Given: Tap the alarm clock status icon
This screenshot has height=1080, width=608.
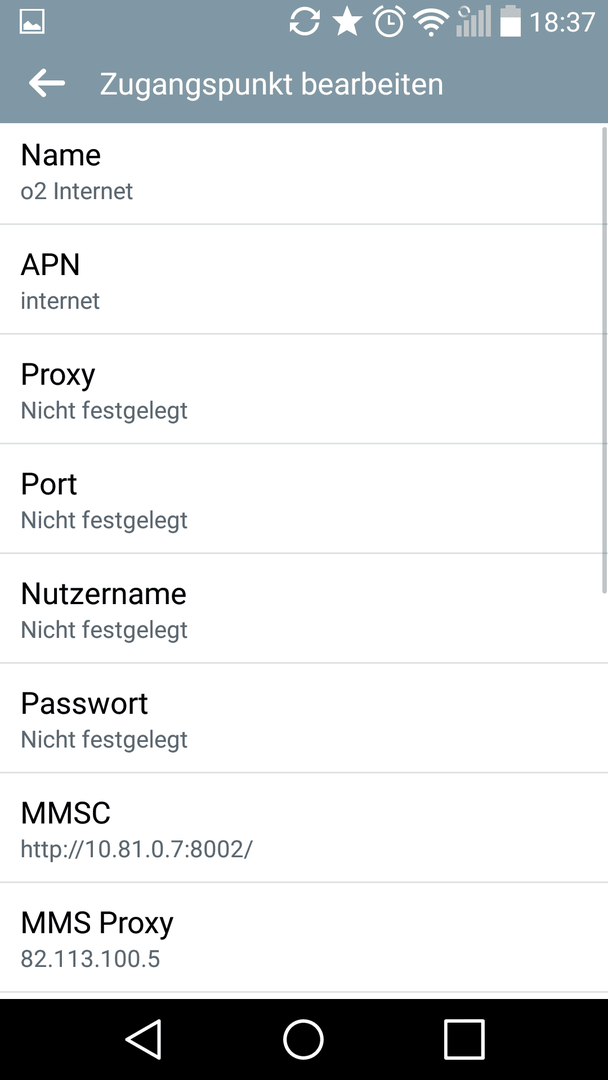Looking at the screenshot, I should tap(389, 21).
